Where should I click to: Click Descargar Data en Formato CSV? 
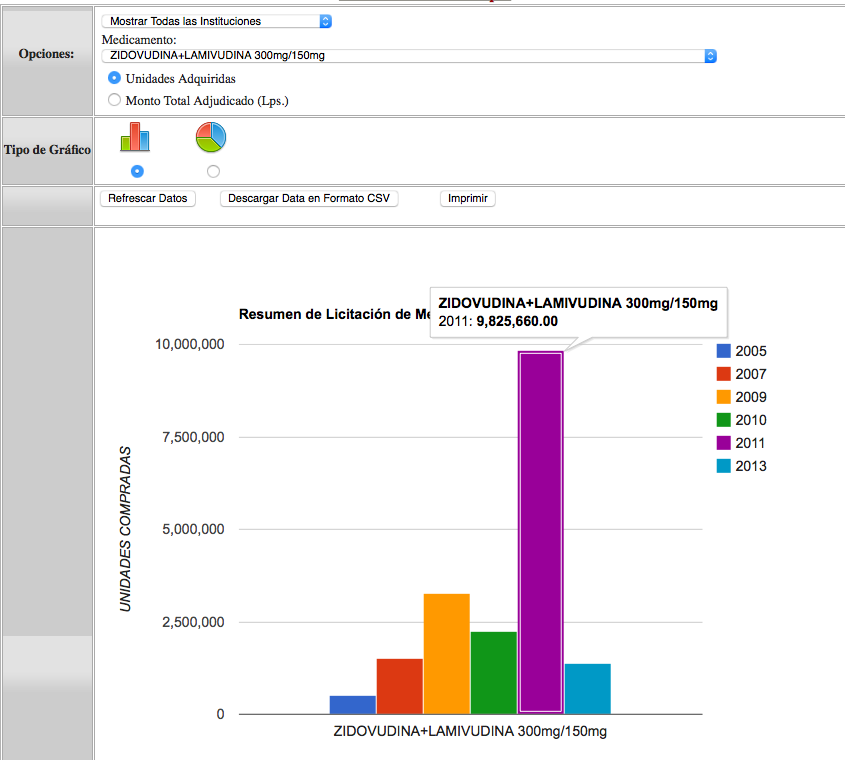309,198
